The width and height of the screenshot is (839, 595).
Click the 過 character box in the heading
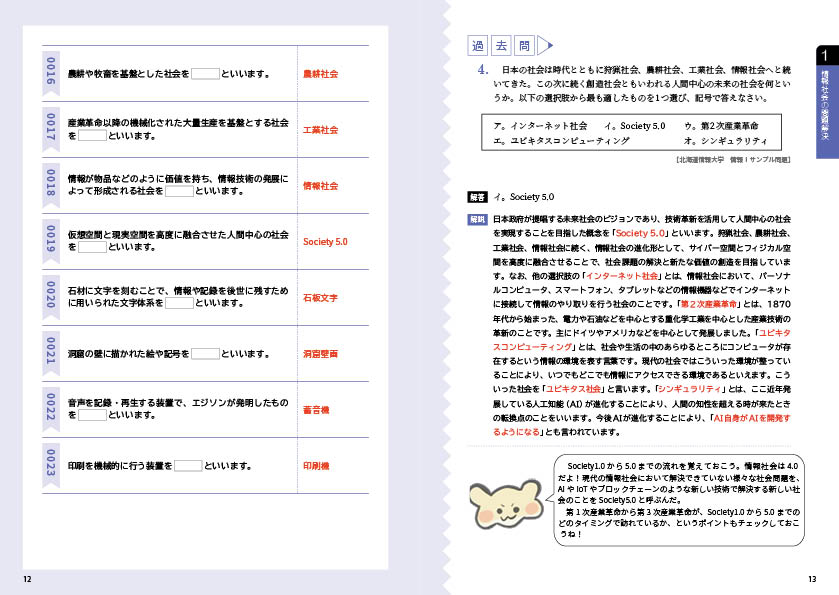click(478, 45)
